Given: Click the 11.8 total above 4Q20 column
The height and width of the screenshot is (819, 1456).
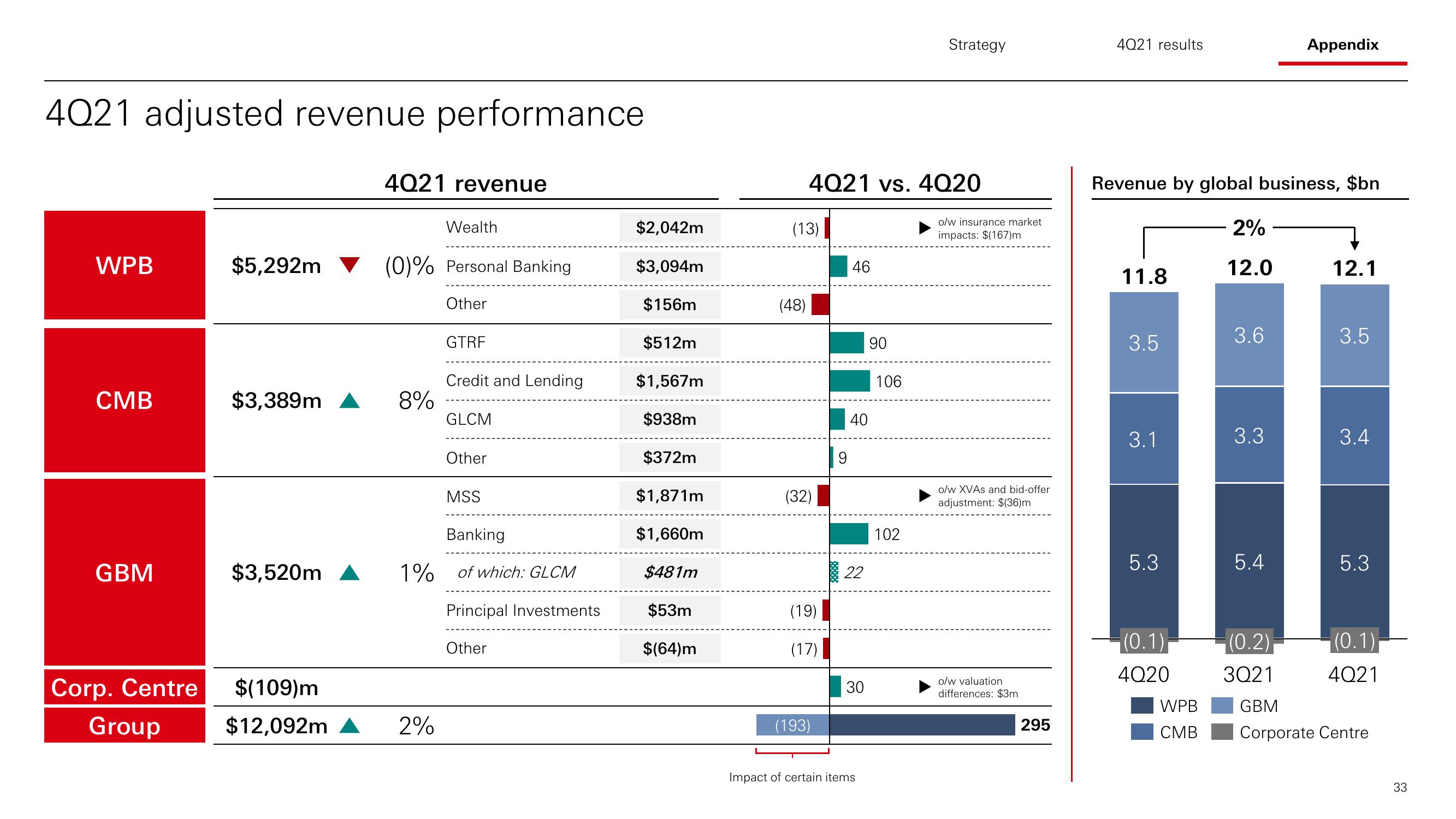Looking at the screenshot, I should coord(1144,276).
